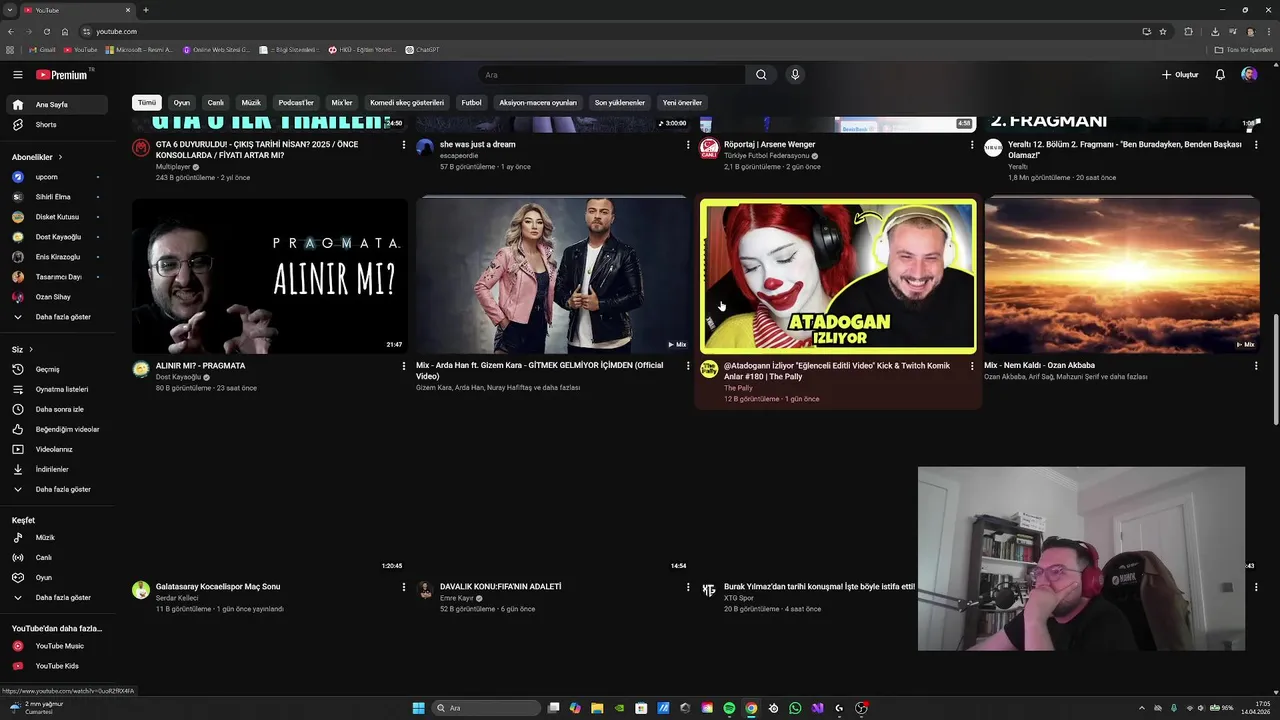Open WhatsApp from the taskbar
Image resolution: width=1280 pixels, height=720 pixels.
click(x=795, y=708)
